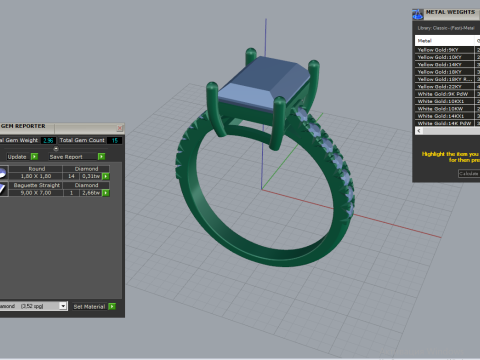Collapse the Gem Reporter divider toggle

(56, 149)
